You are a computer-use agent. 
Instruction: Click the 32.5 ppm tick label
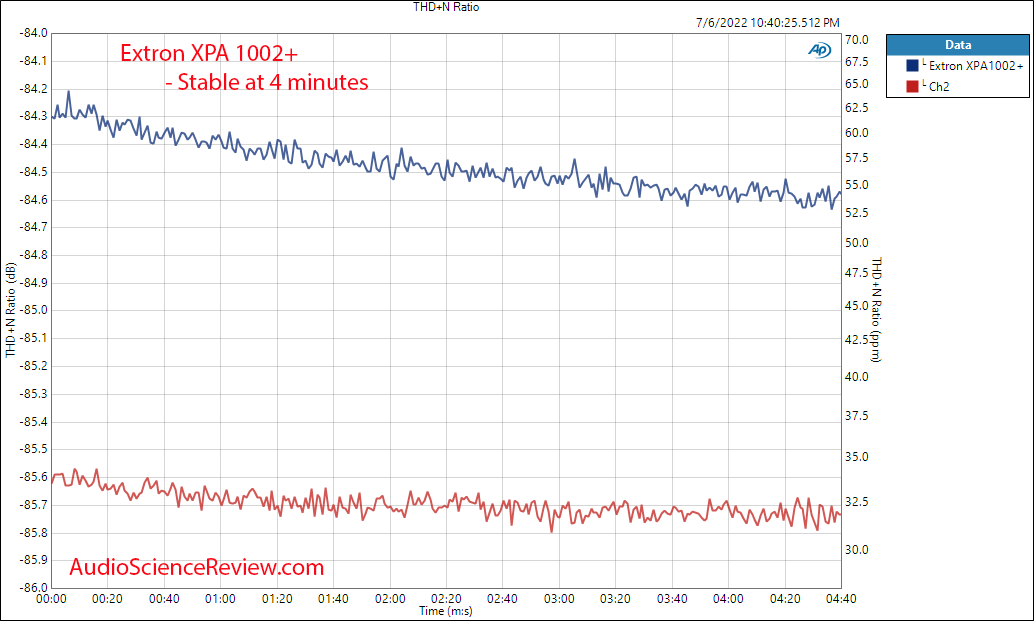(x=857, y=502)
